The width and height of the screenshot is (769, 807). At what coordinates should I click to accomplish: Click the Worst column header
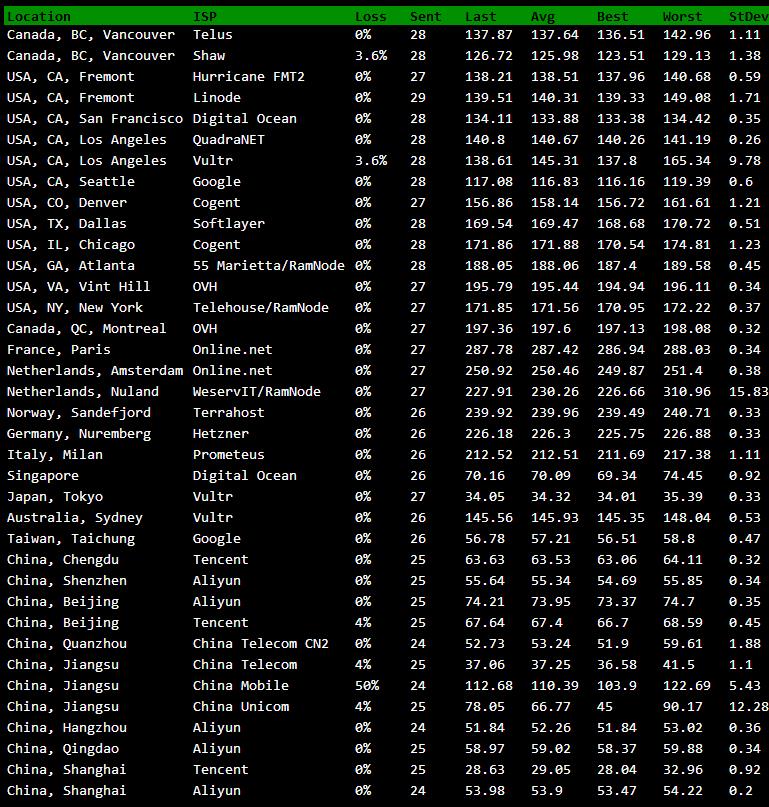click(683, 17)
